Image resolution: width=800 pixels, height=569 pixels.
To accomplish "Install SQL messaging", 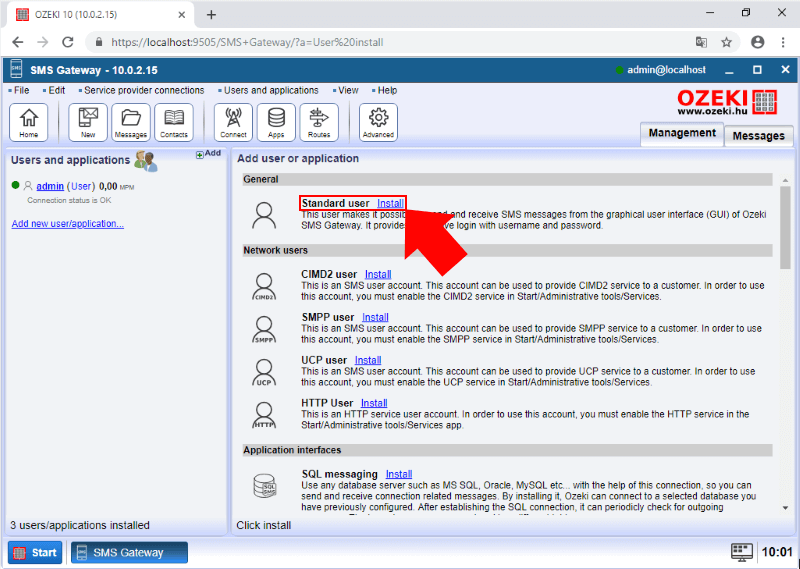I will pos(399,474).
